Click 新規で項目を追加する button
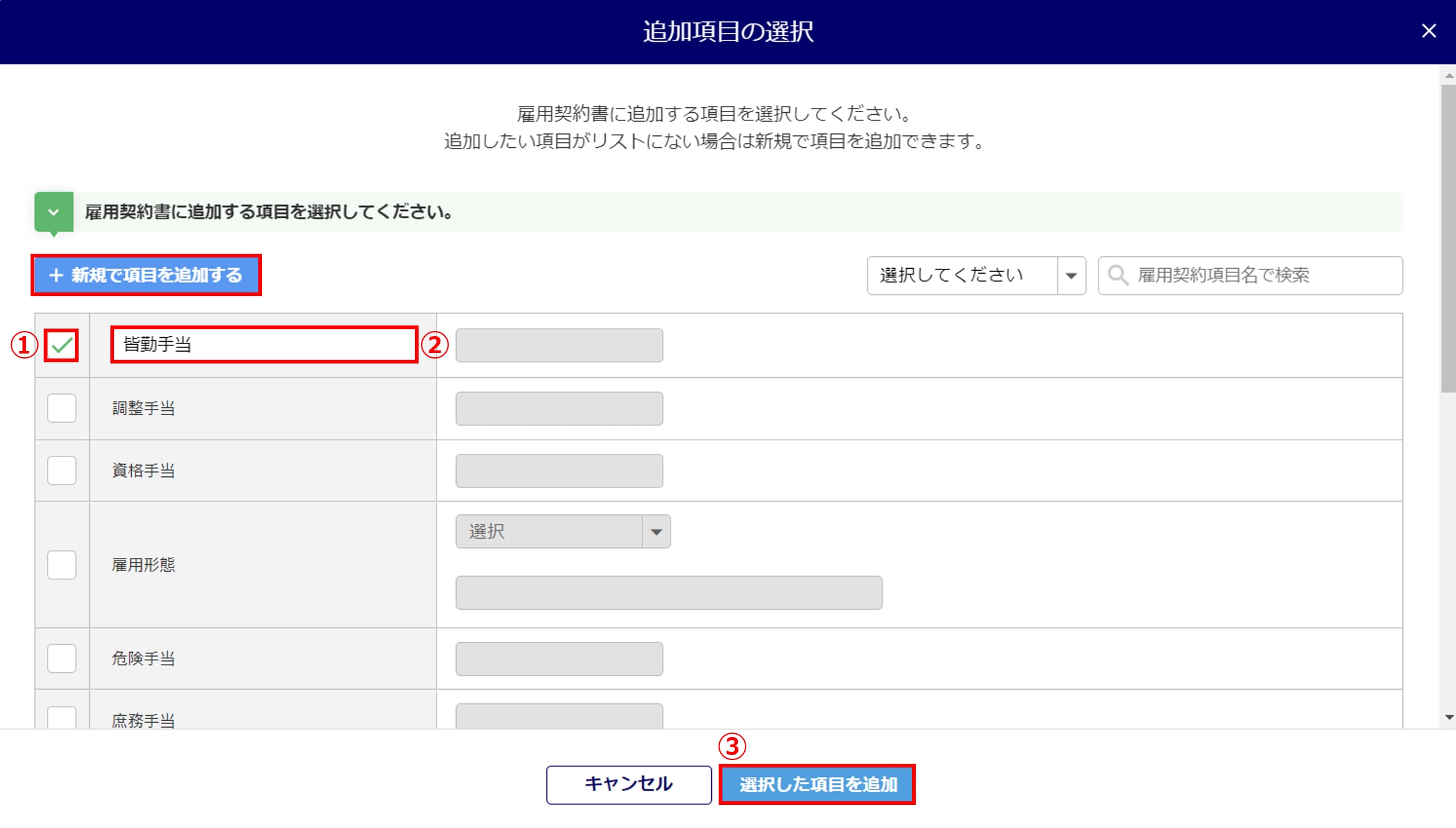This screenshot has height=828, width=1456. 146,275
